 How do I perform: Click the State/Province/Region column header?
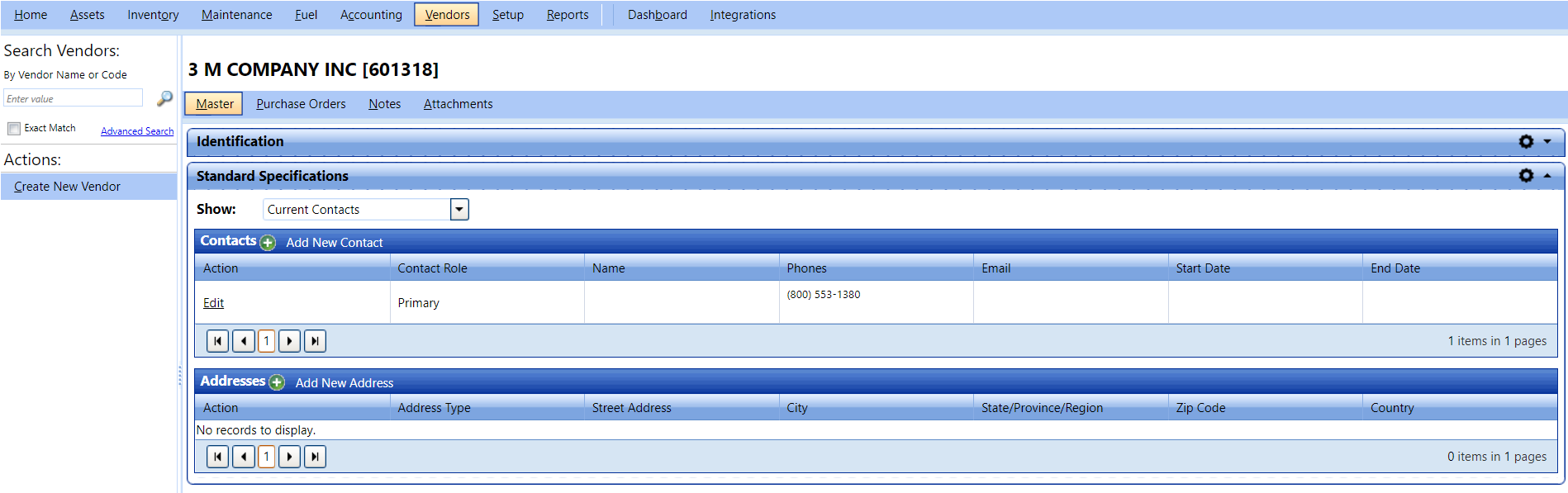tap(1071, 408)
